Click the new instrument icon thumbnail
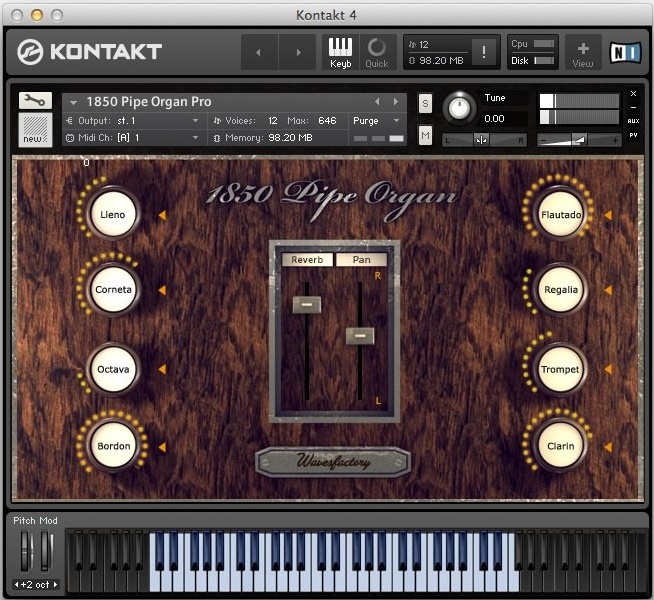 (x=35, y=130)
